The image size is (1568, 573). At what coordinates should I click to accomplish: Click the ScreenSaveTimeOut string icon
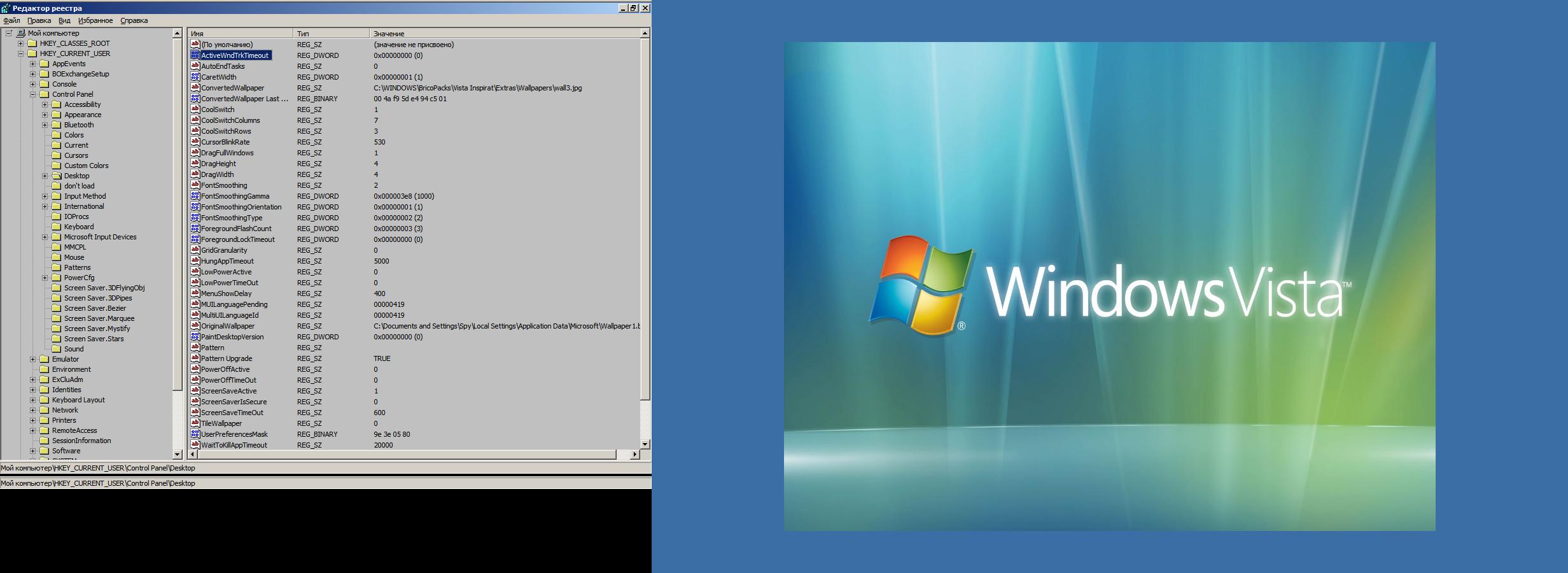pos(195,413)
